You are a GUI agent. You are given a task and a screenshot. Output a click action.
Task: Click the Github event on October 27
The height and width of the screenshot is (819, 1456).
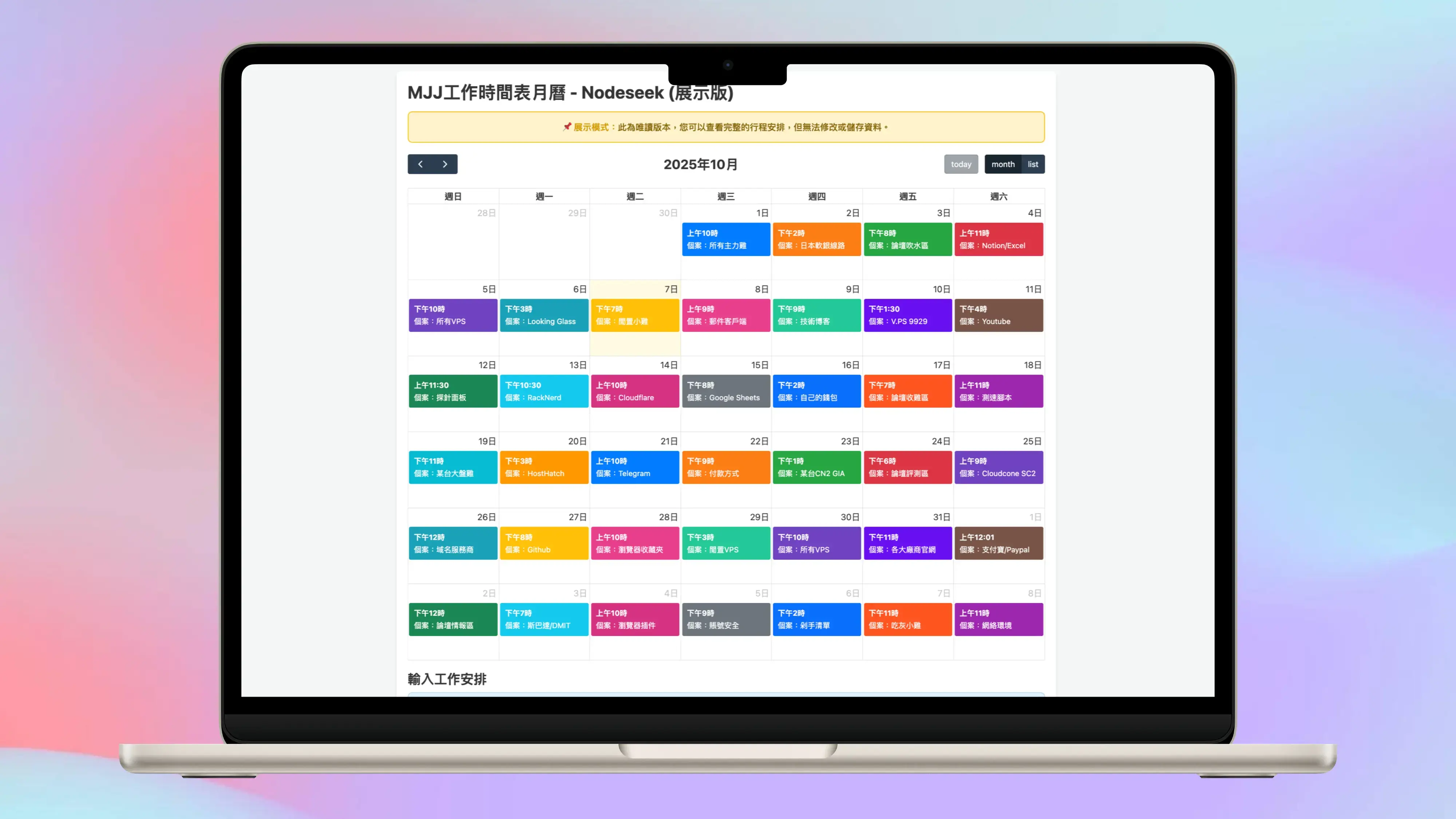point(544,543)
